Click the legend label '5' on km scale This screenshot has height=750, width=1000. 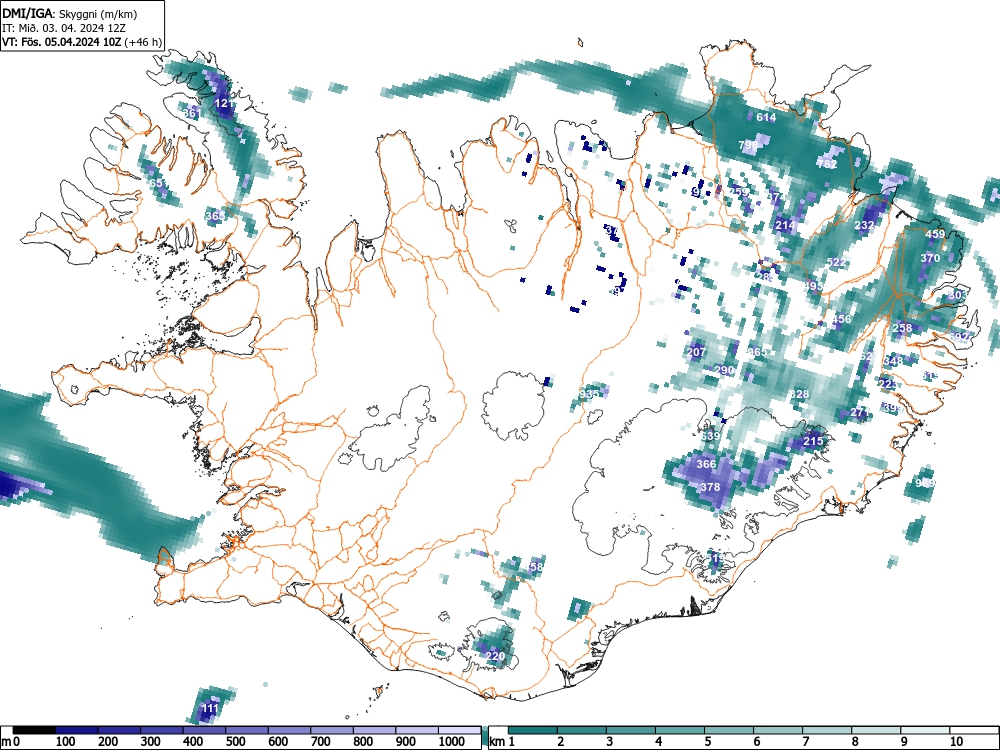click(707, 742)
